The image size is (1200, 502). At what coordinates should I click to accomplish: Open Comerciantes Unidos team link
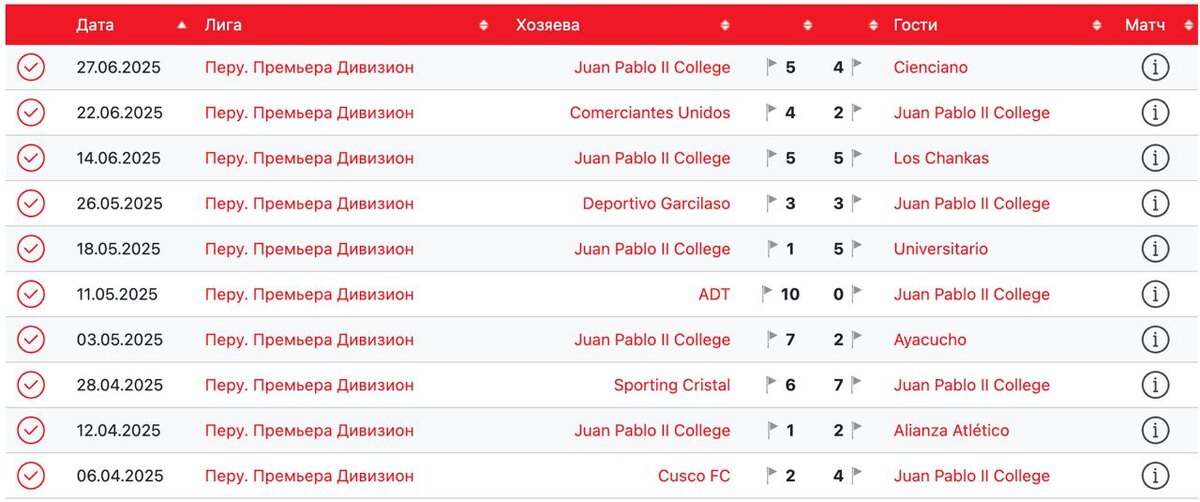click(x=650, y=113)
